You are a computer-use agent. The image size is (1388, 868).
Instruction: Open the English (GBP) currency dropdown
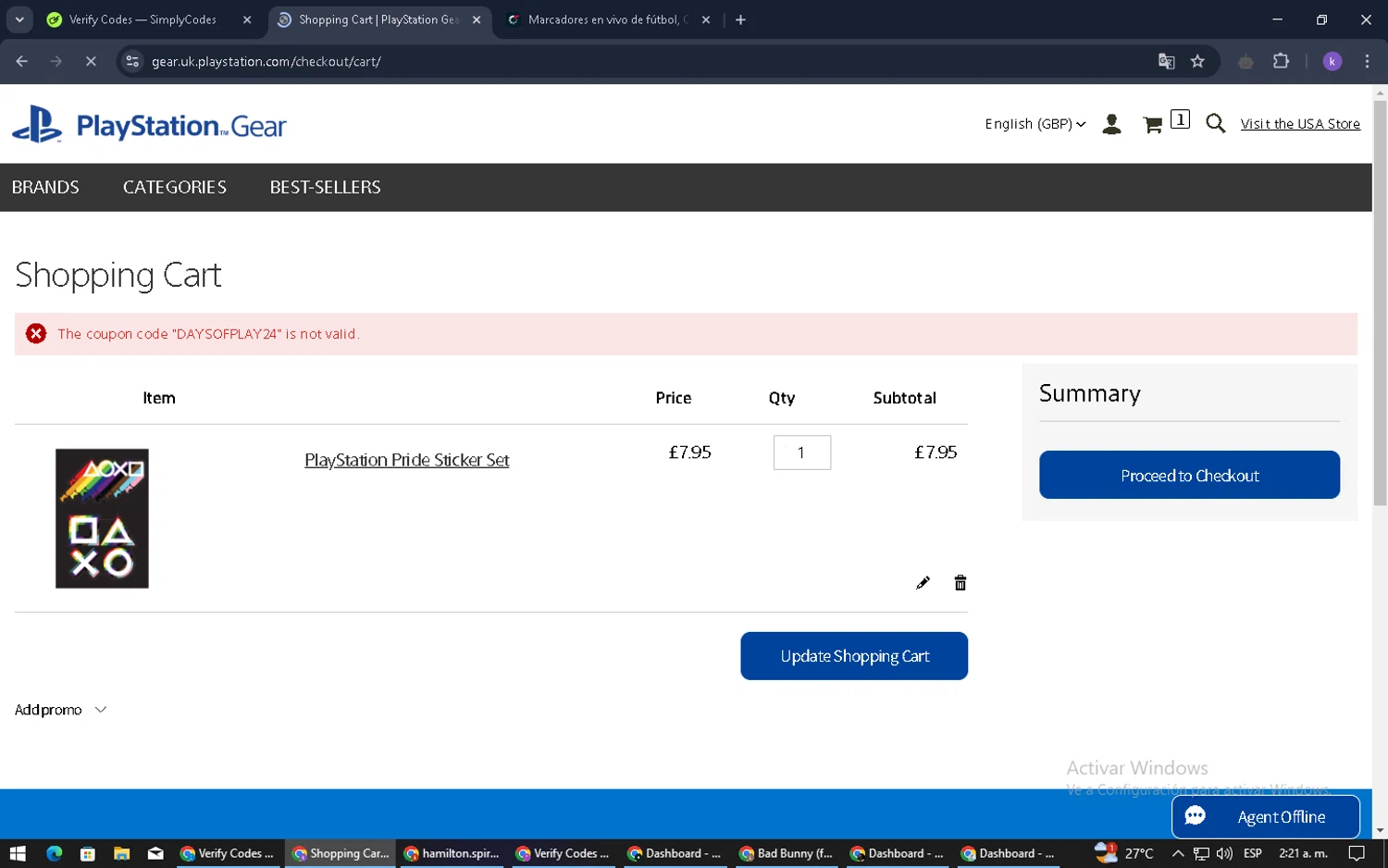[1035, 124]
